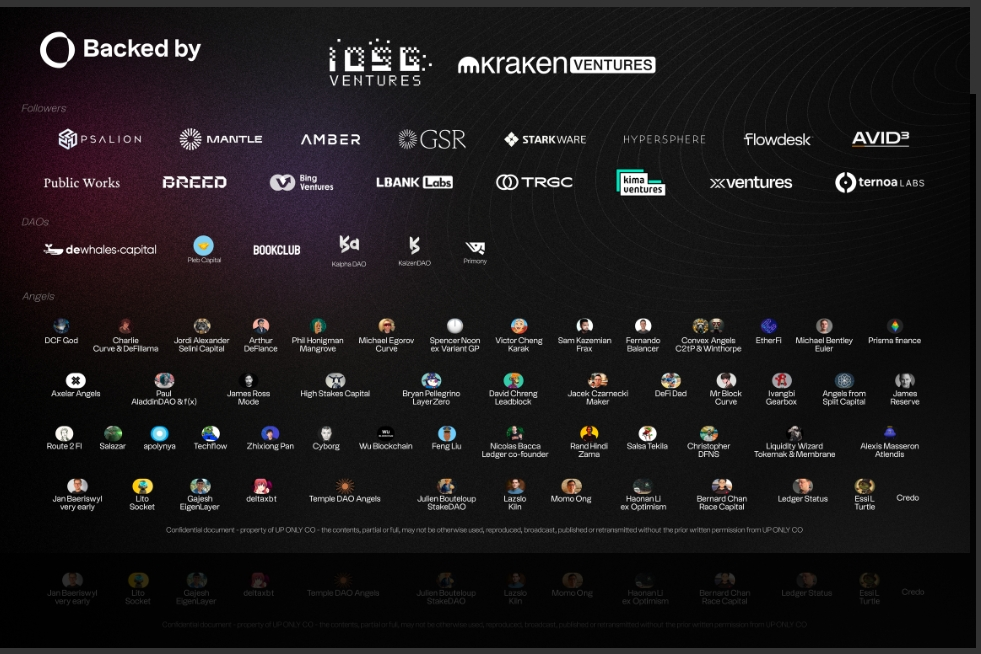Click the Kima Ventures logo
Screen dimensions: 981x654
tap(641, 183)
